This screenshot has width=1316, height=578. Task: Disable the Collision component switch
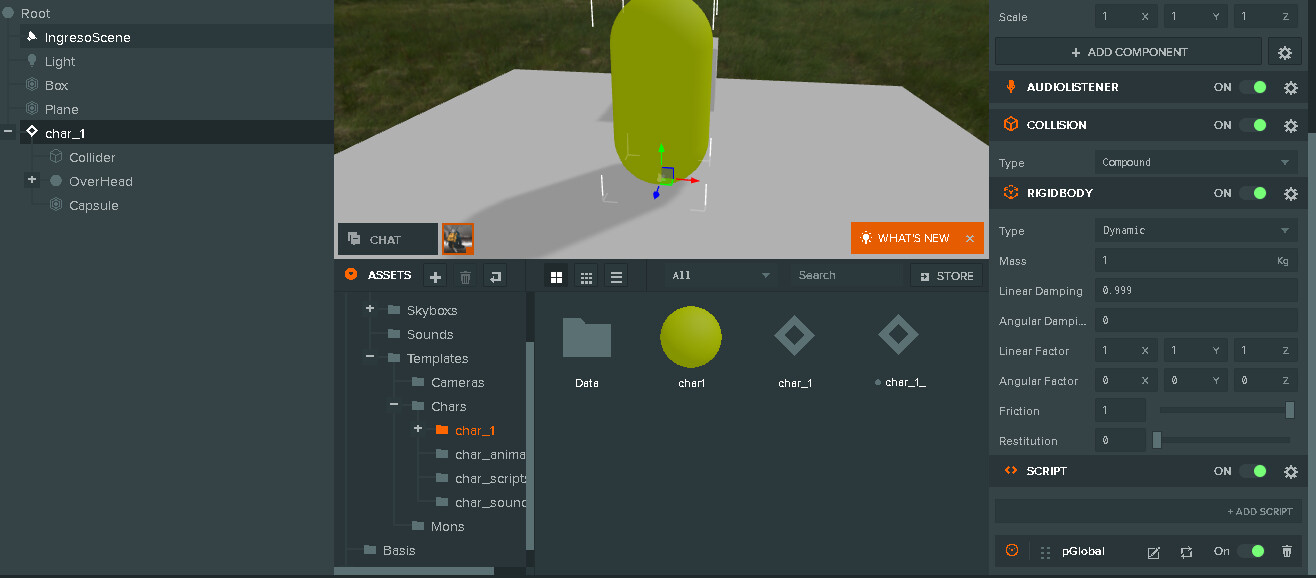point(1252,126)
